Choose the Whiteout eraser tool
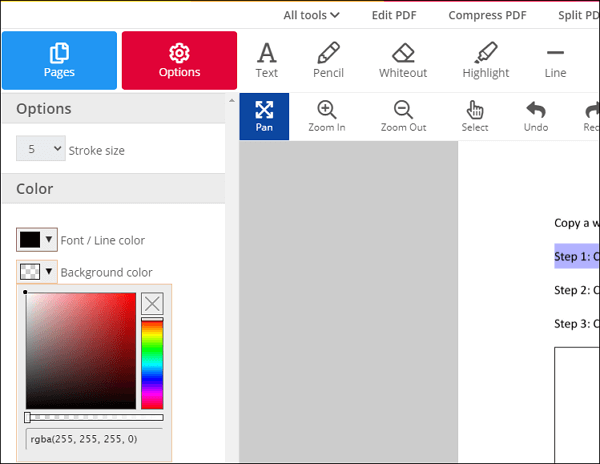The height and width of the screenshot is (464, 600). click(403, 60)
